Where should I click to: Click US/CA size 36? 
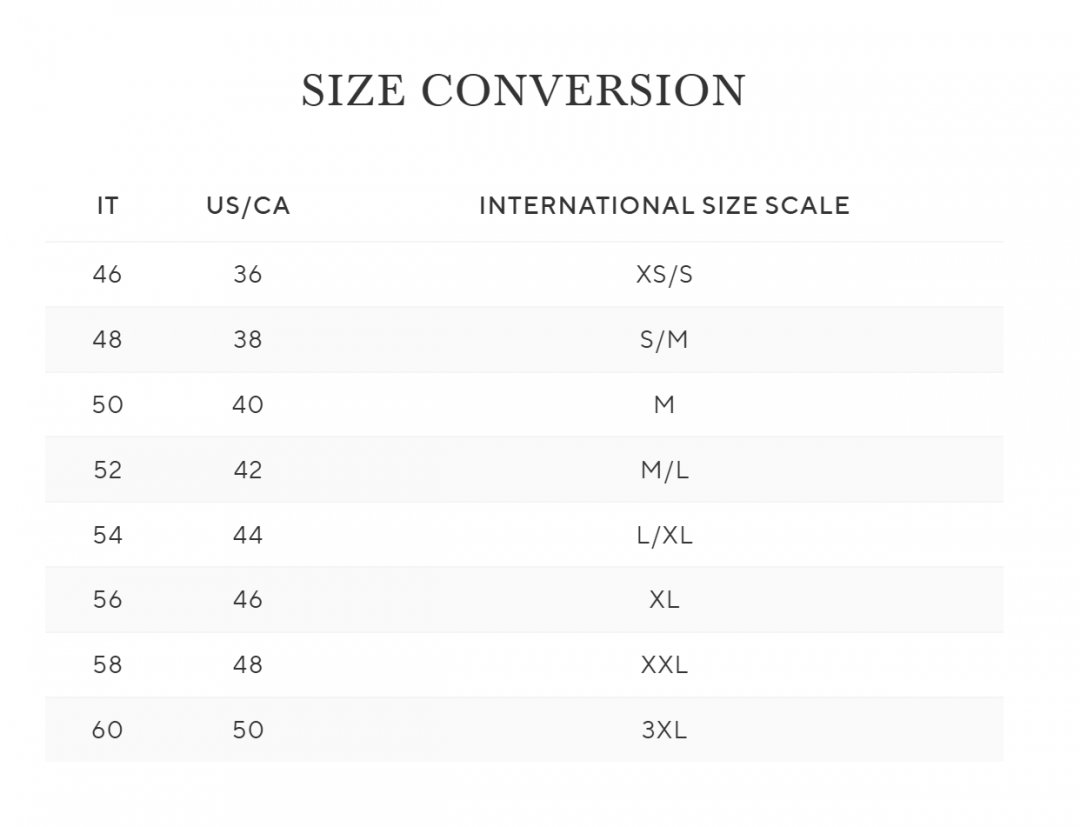coord(248,274)
